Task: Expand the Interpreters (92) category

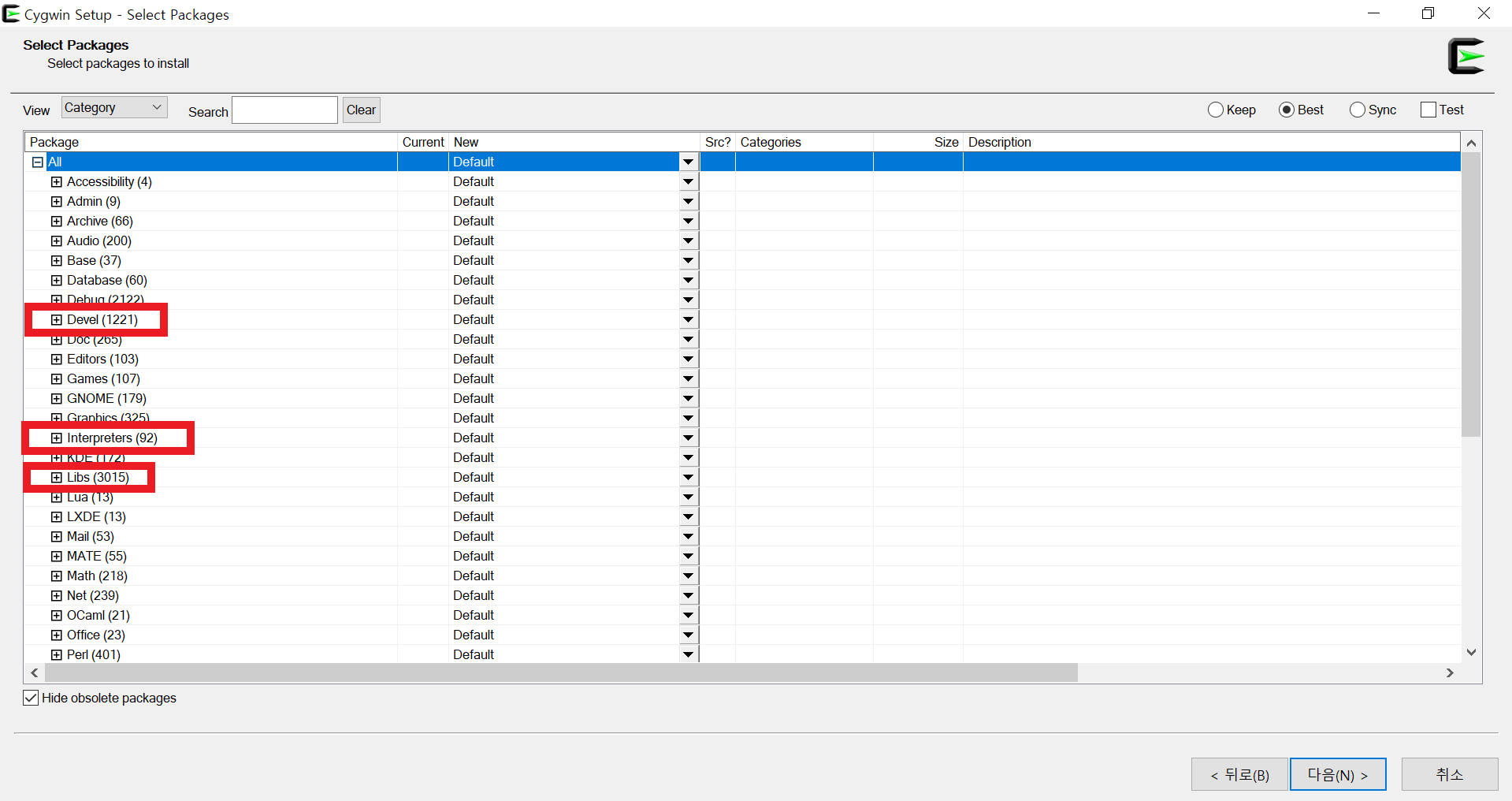Action: (x=57, y=438)
